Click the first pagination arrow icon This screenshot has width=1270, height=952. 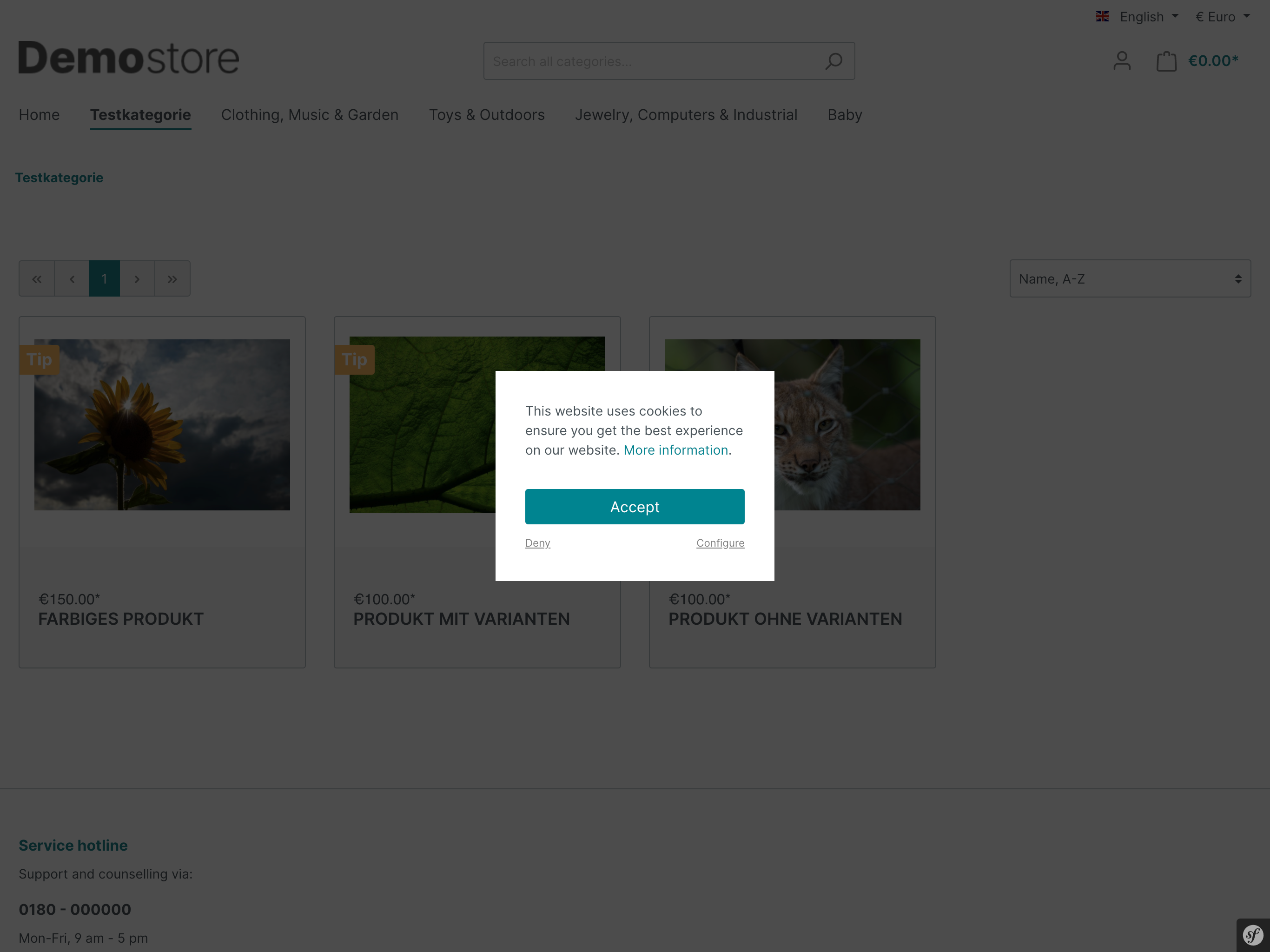[37, 278]
